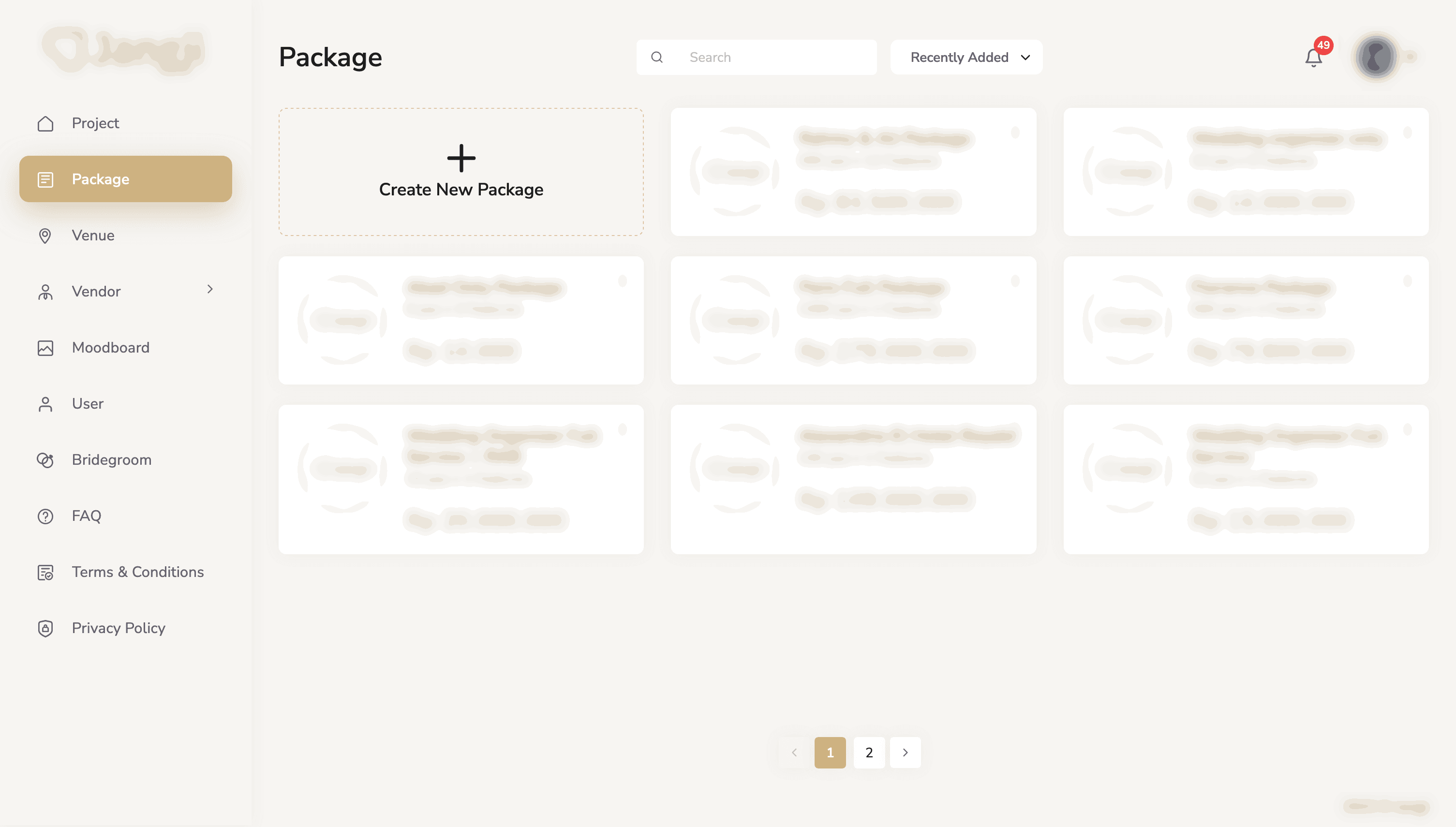Click Create New Package label
The width and height of the screenshot is (1456, 827).
click(x=461, y=190)
